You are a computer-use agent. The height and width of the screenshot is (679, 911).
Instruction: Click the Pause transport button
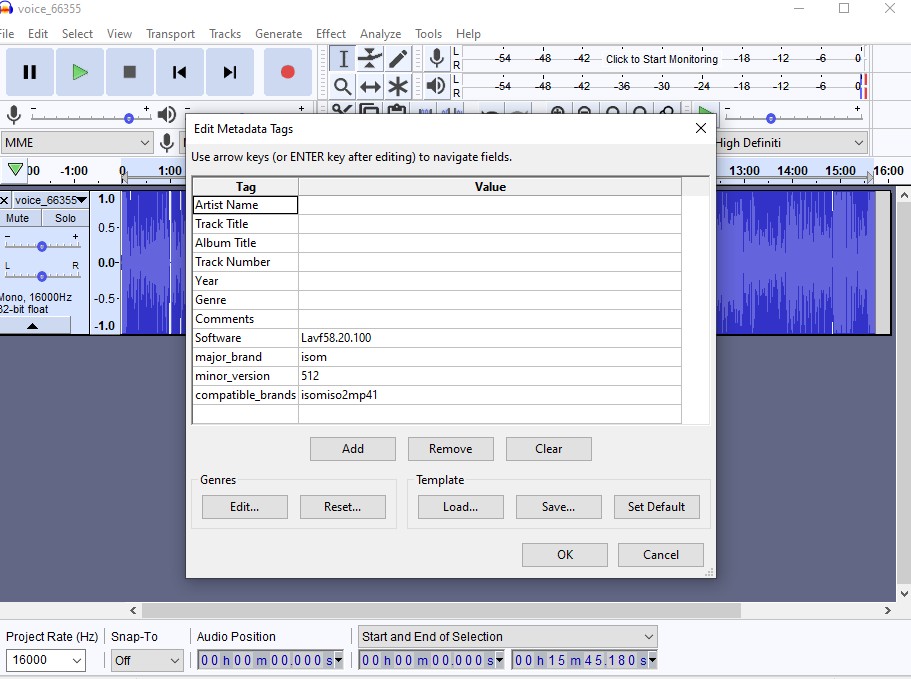point(30,72)
